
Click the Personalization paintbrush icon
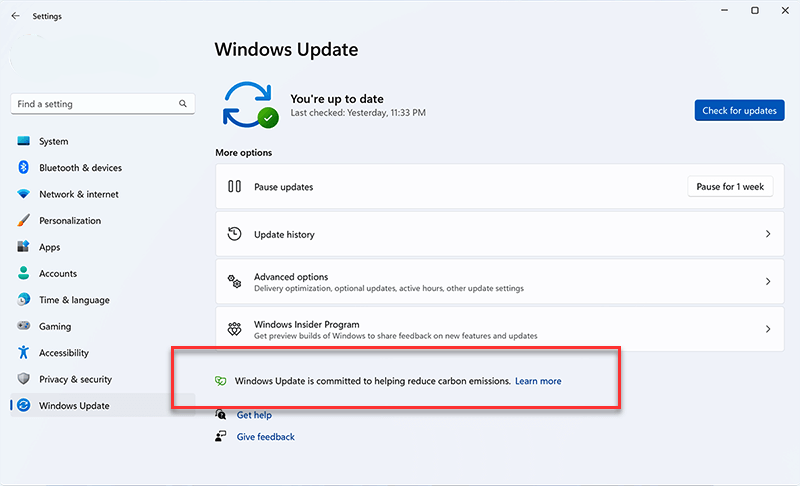pyautogui.click(x=23, y=220)
